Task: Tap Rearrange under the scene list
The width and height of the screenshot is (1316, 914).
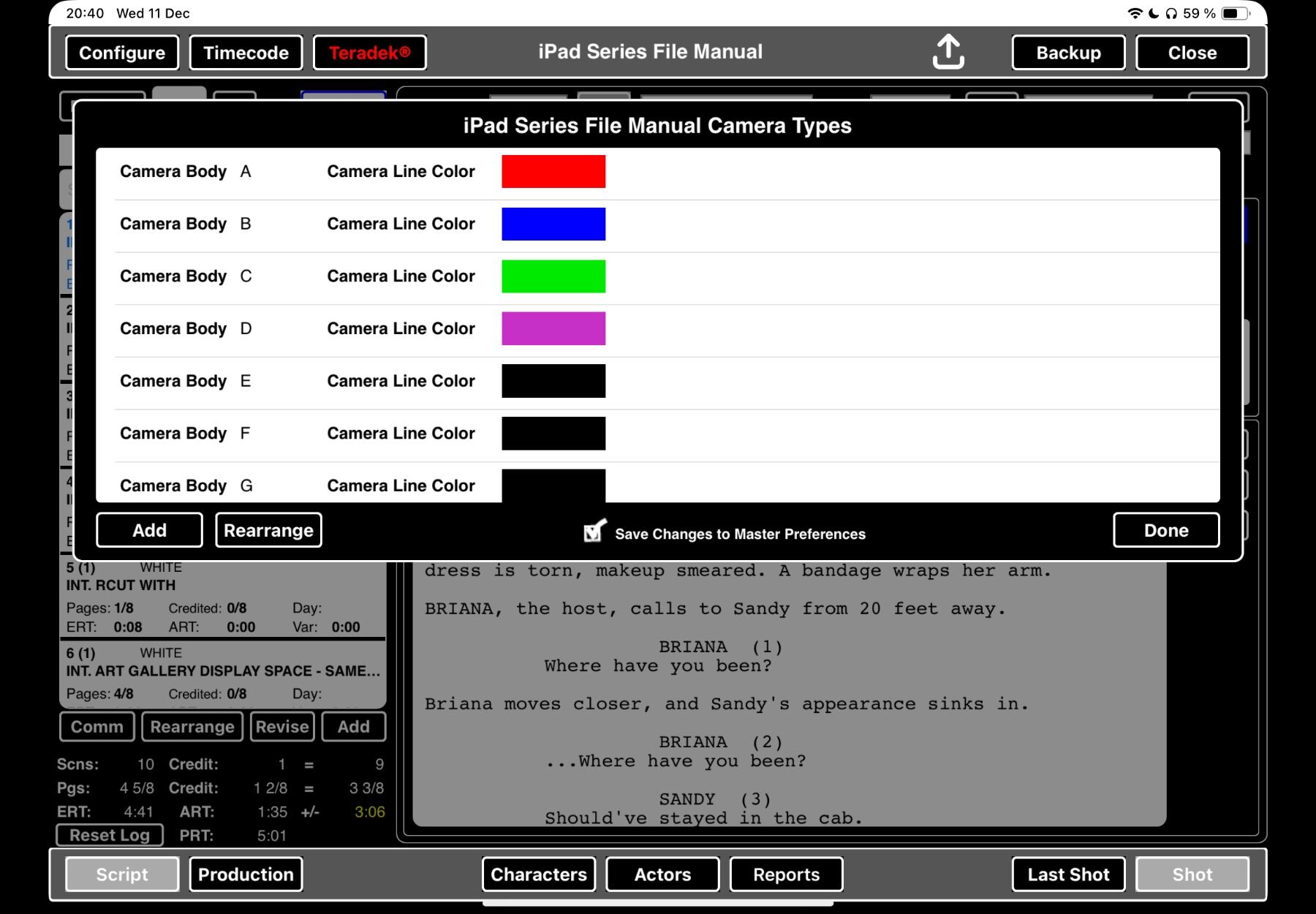Action: (192, 726)
